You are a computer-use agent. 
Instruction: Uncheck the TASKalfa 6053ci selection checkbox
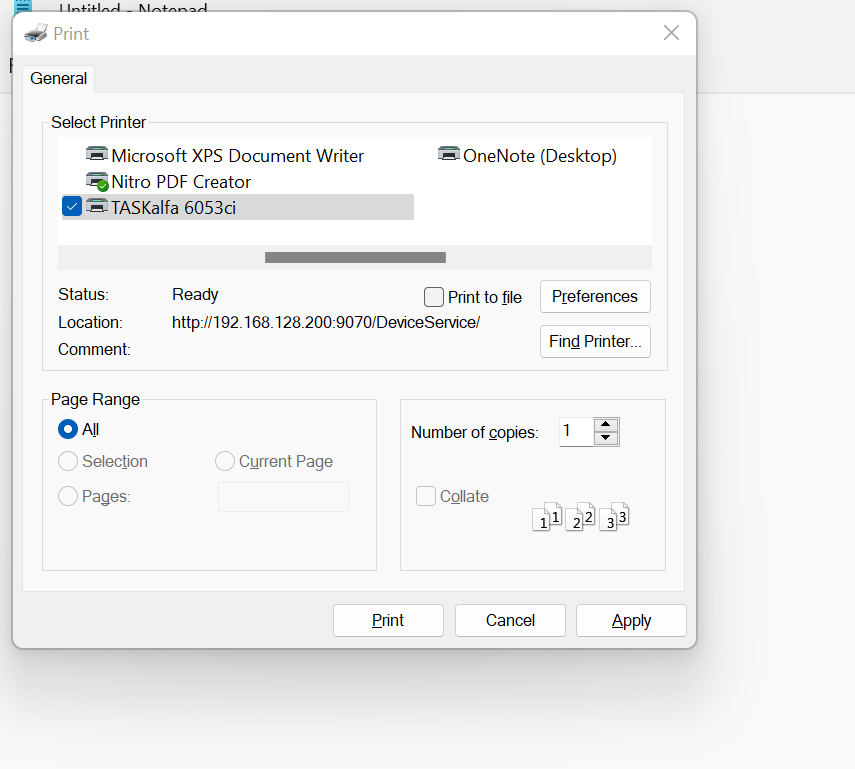72,207
